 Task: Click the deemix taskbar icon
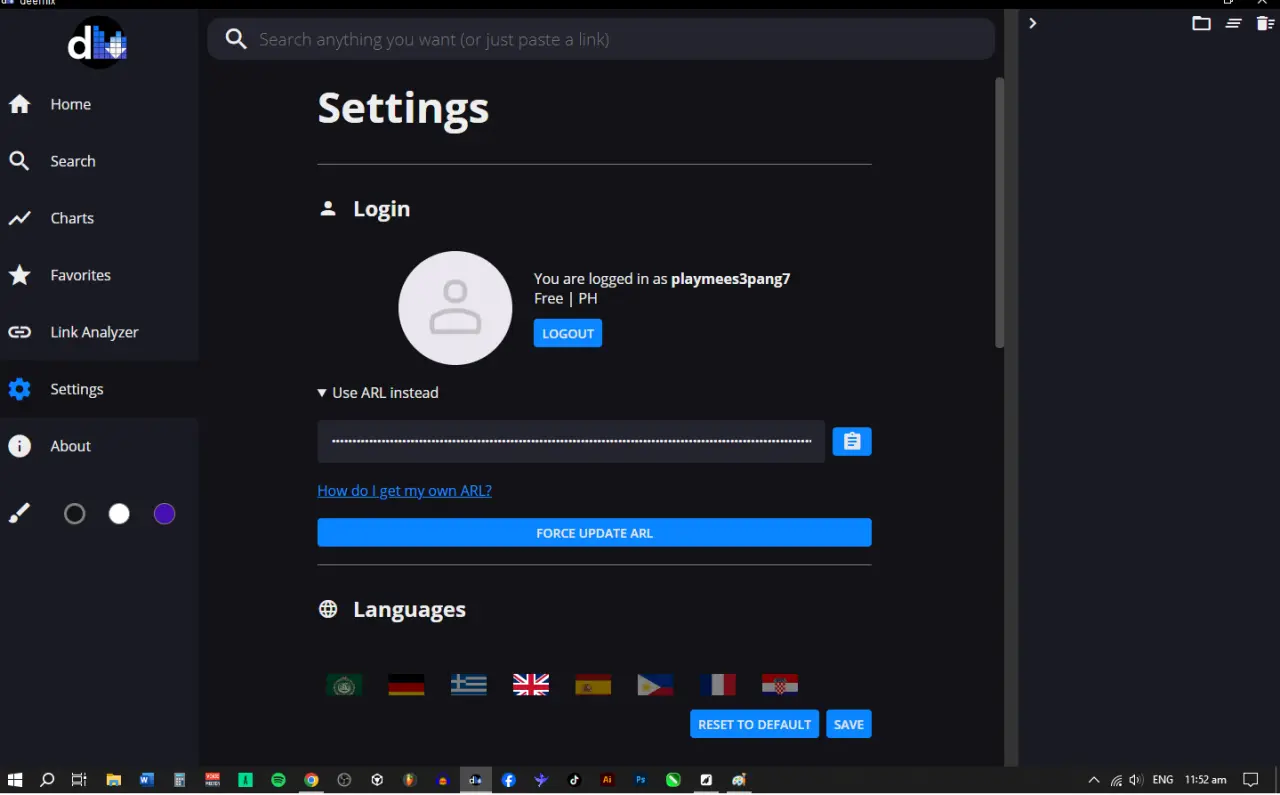click(x=476, y=780)
